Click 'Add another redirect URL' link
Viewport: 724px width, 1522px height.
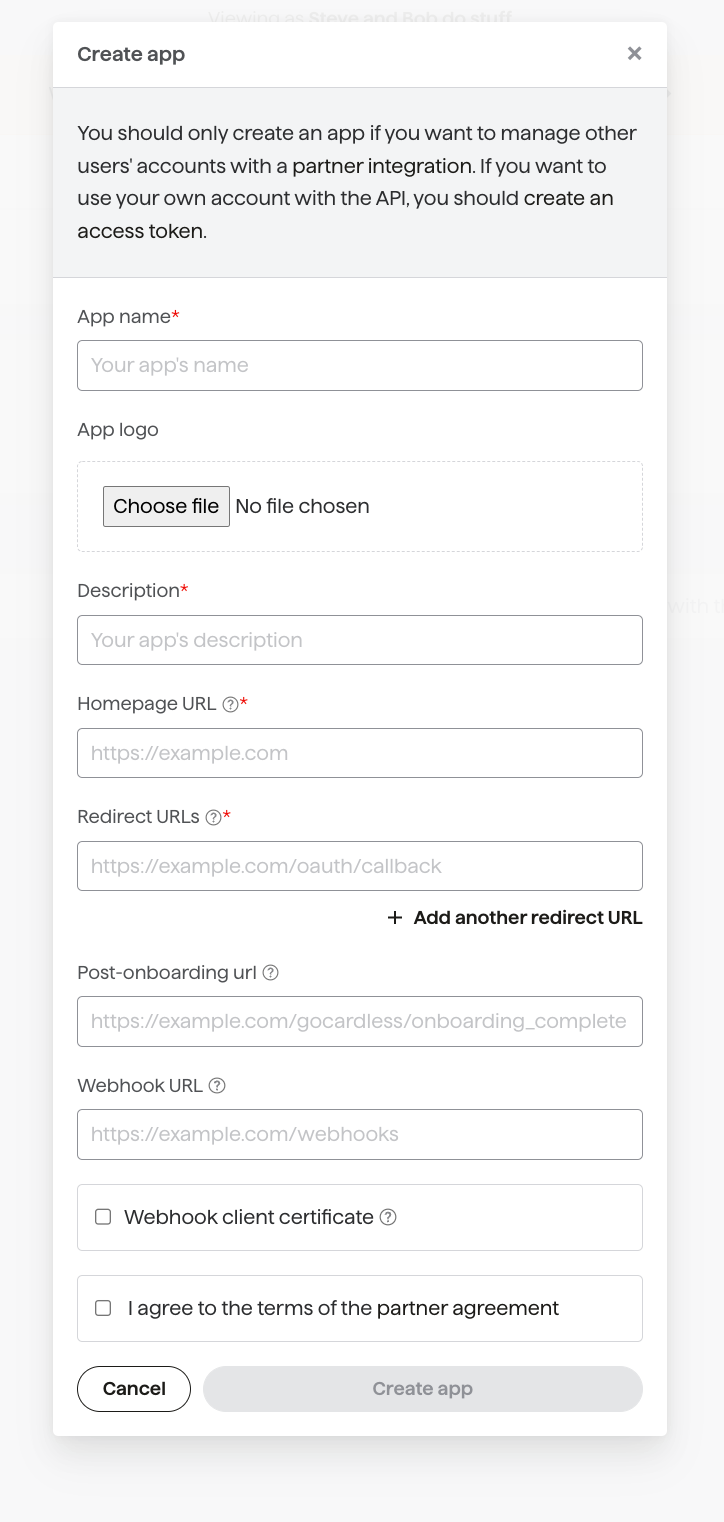coord(528,918)
